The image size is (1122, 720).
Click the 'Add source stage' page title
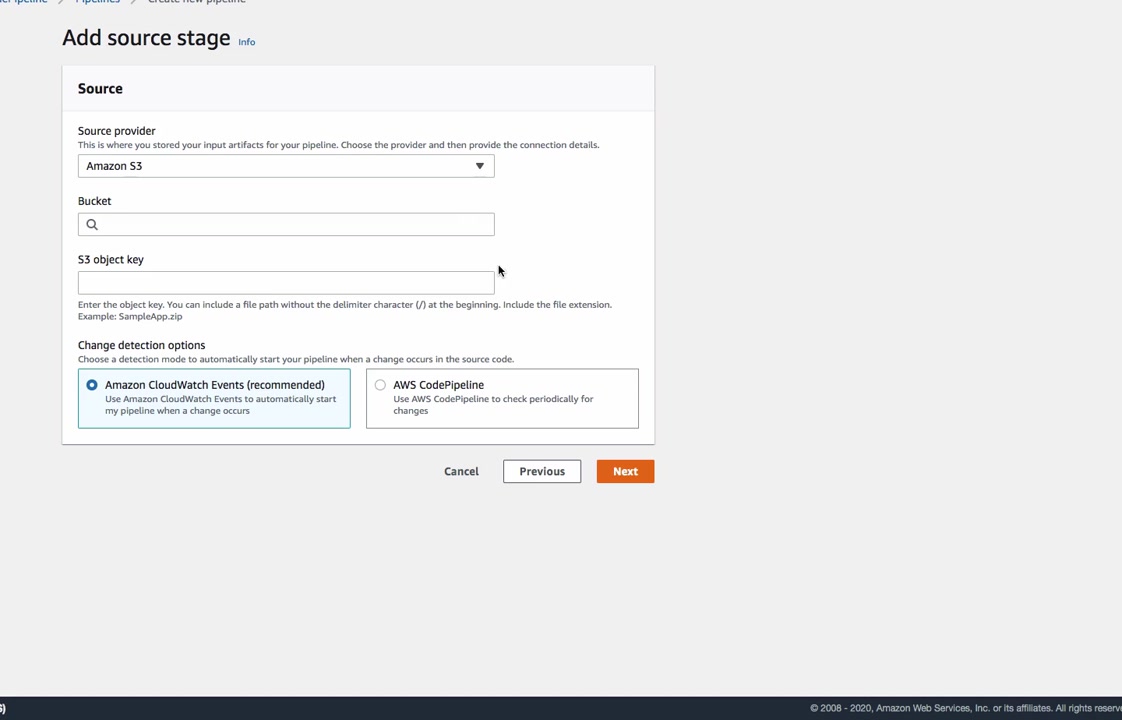pos(146,38)
